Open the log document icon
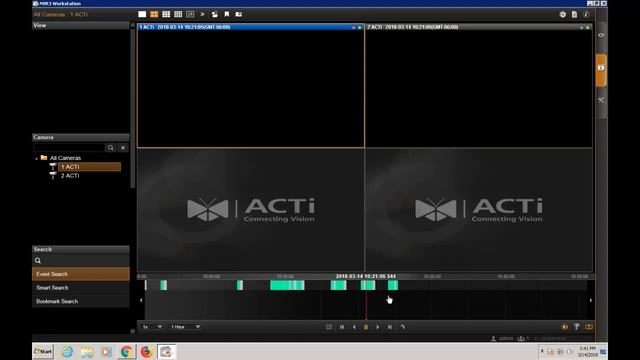 point(574,14)
